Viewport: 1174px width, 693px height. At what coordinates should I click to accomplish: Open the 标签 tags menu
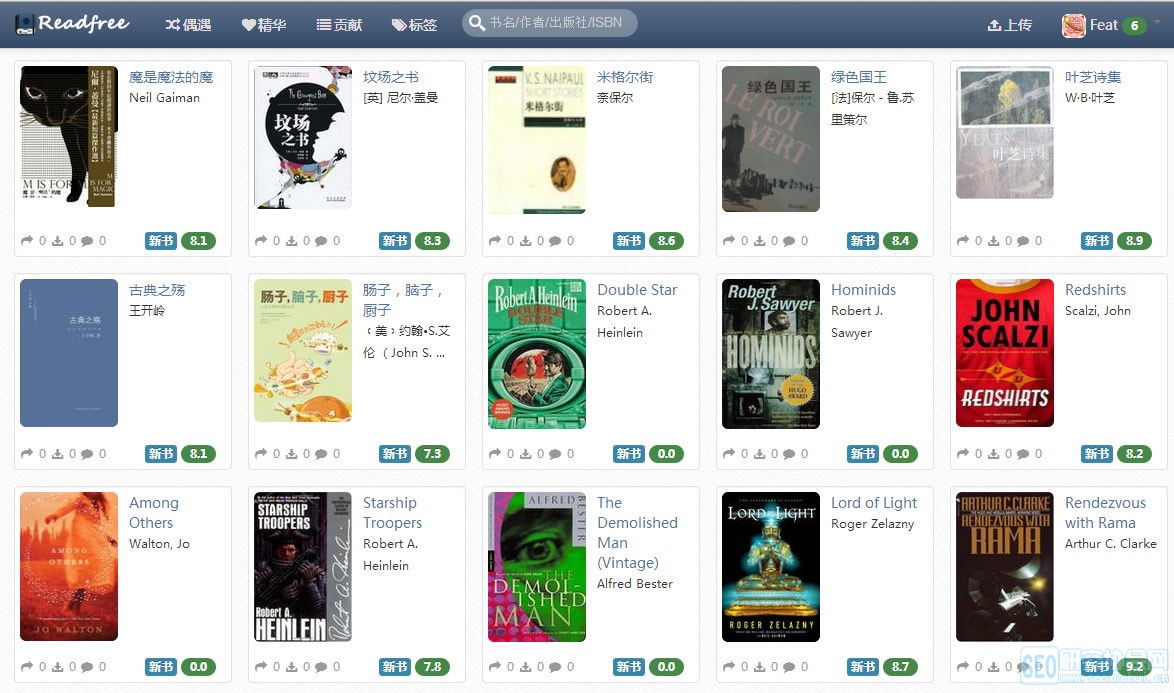tap(414, 25)
